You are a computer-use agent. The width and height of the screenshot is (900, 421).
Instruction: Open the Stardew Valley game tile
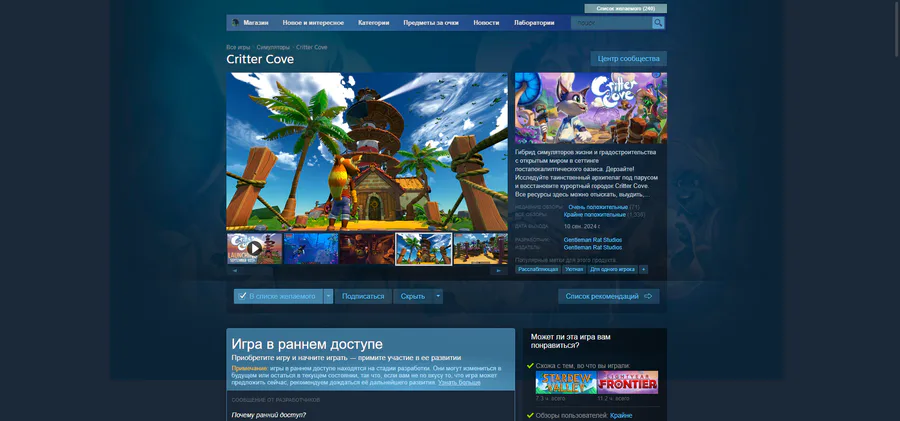[x=566, y=383]
